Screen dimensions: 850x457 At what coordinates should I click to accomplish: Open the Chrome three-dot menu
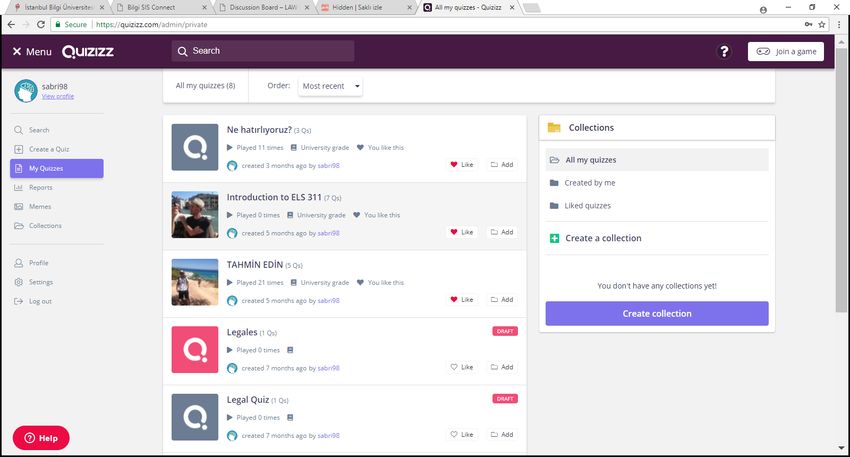pyautogui.click(x=839, y=24)
